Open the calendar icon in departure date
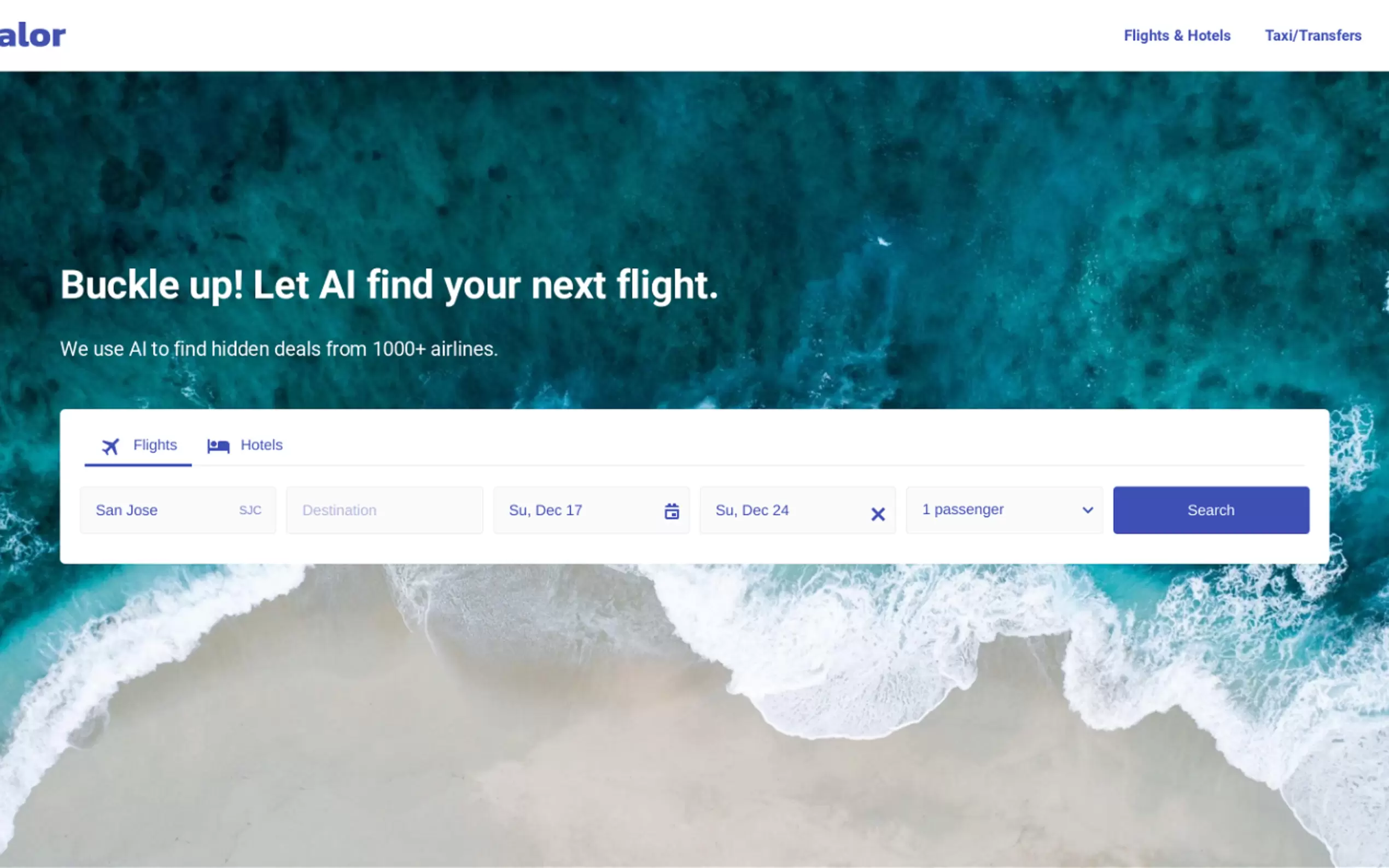Viewport: 1389px width, 868px height. tap(672, 511)
